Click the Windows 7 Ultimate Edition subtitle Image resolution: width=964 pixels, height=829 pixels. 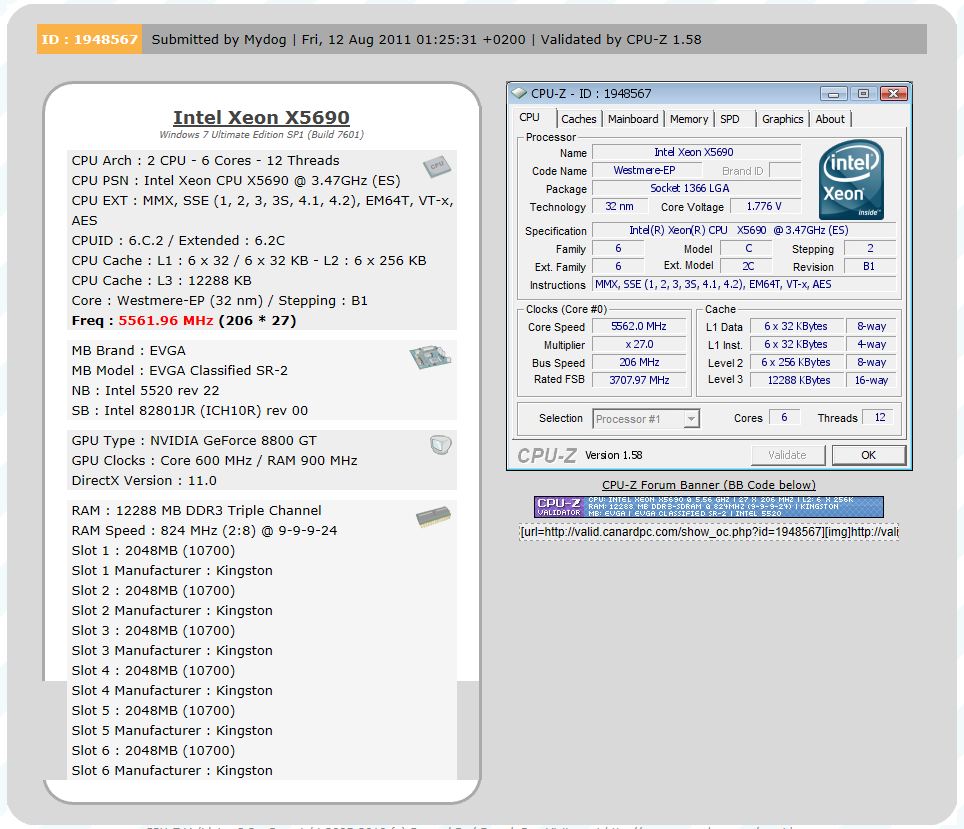pos(261,135)
